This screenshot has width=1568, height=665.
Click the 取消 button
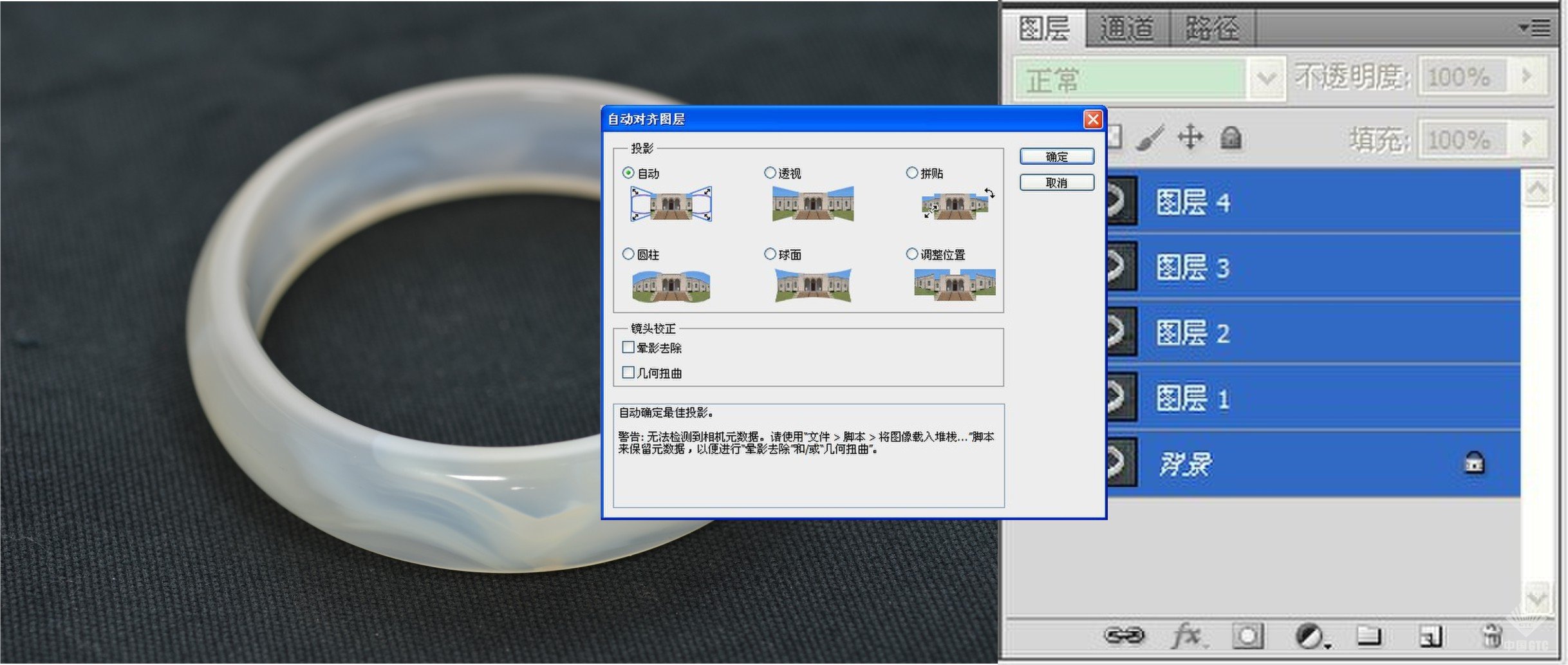point(1056,183)
